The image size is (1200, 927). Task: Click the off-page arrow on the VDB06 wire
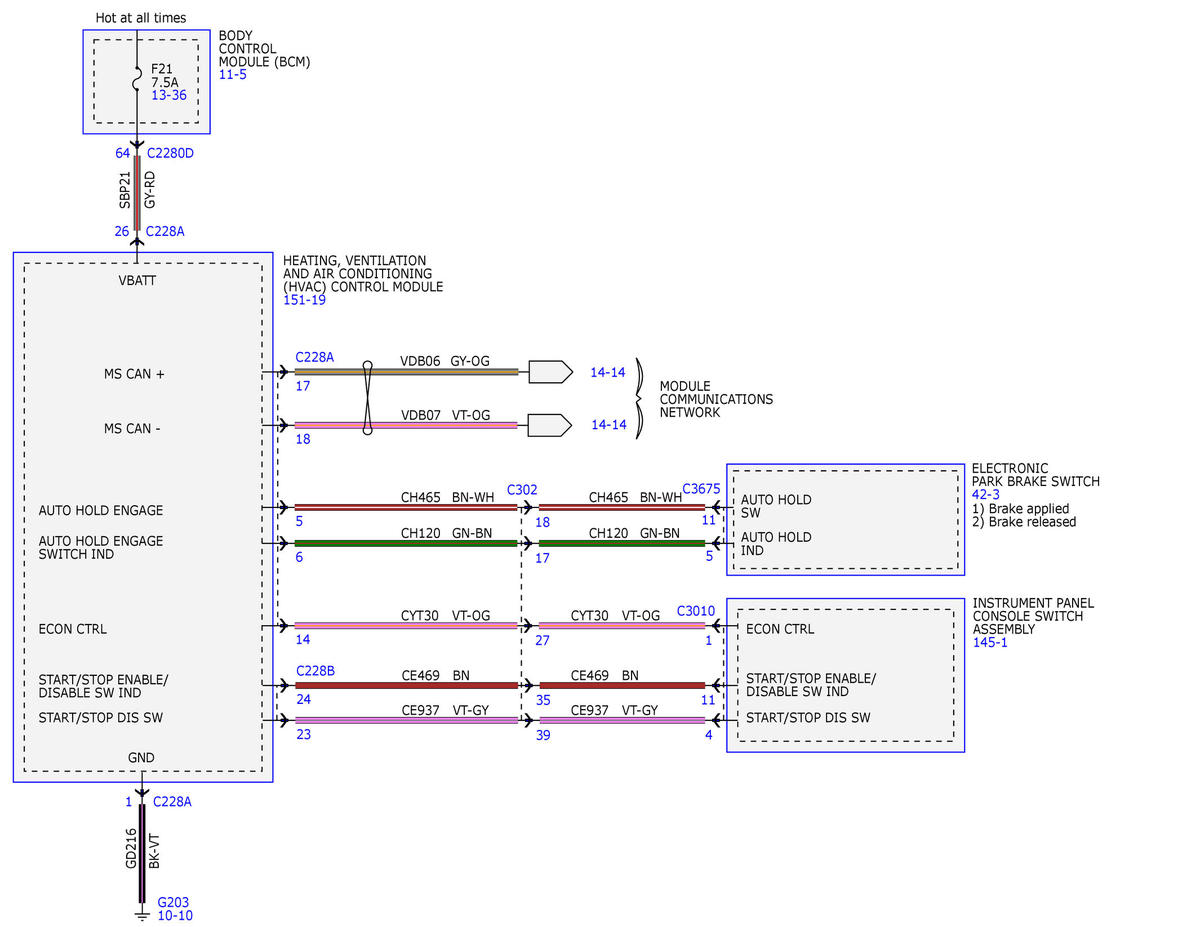551,372
